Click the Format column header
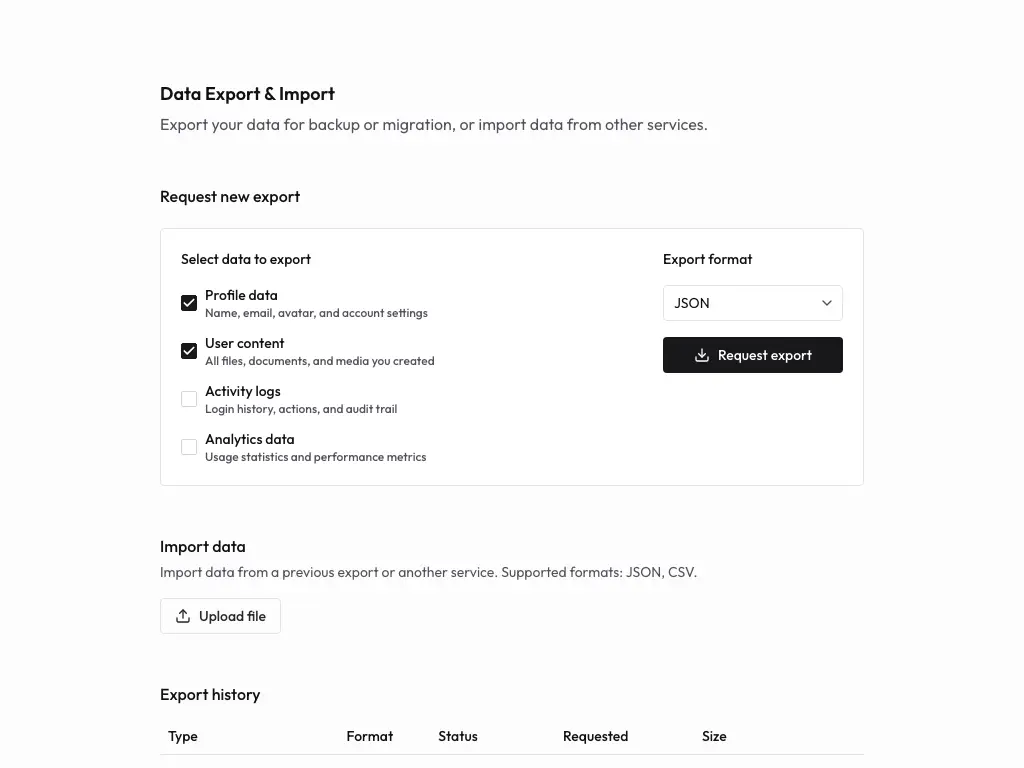 [x=370, y=736]
